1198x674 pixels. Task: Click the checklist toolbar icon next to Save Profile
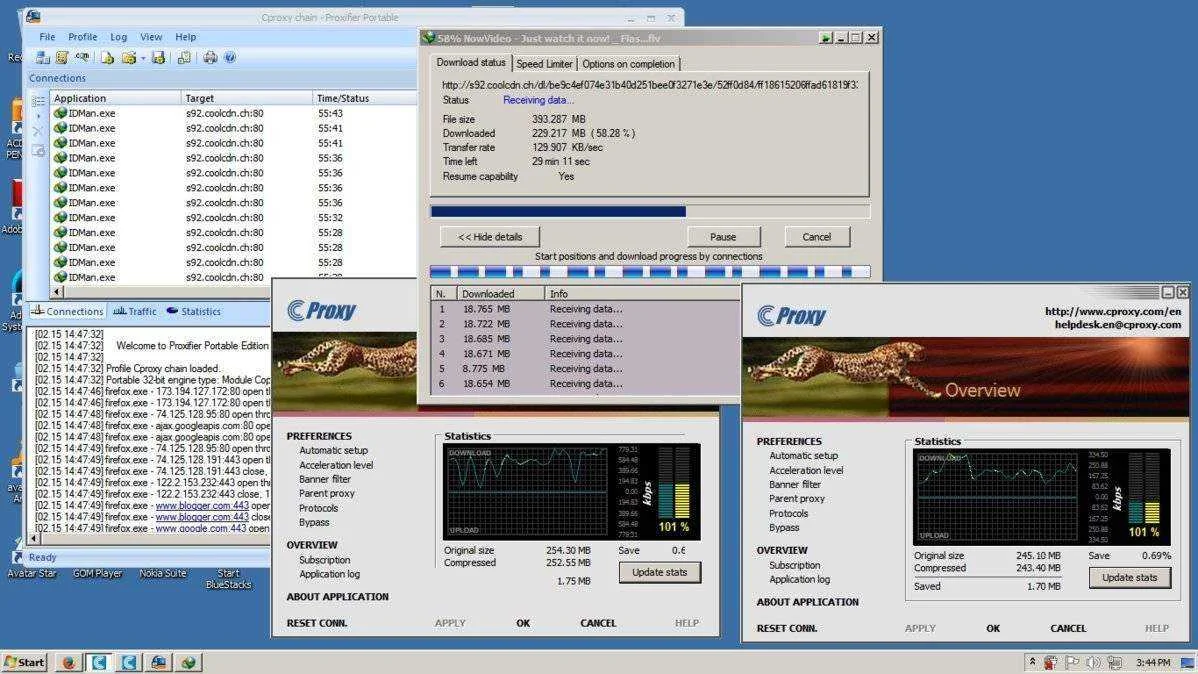click(183, 57)
